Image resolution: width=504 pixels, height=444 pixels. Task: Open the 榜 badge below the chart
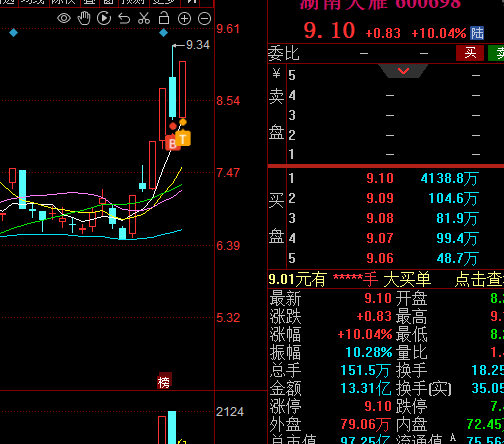164,382
